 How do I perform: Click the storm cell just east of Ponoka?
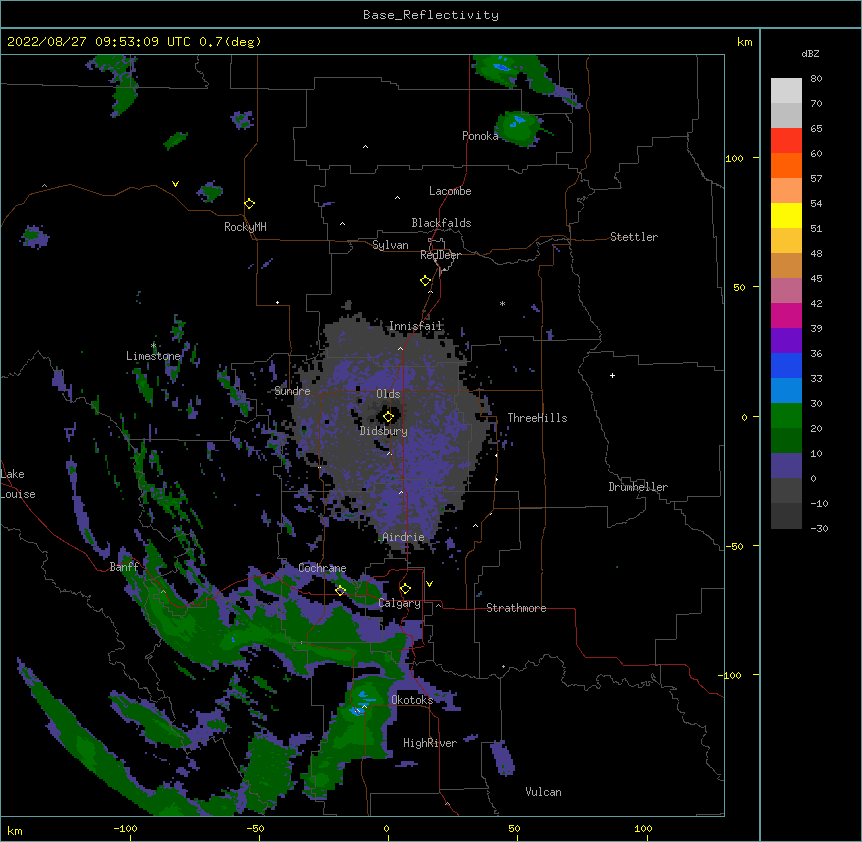point(518,128)
